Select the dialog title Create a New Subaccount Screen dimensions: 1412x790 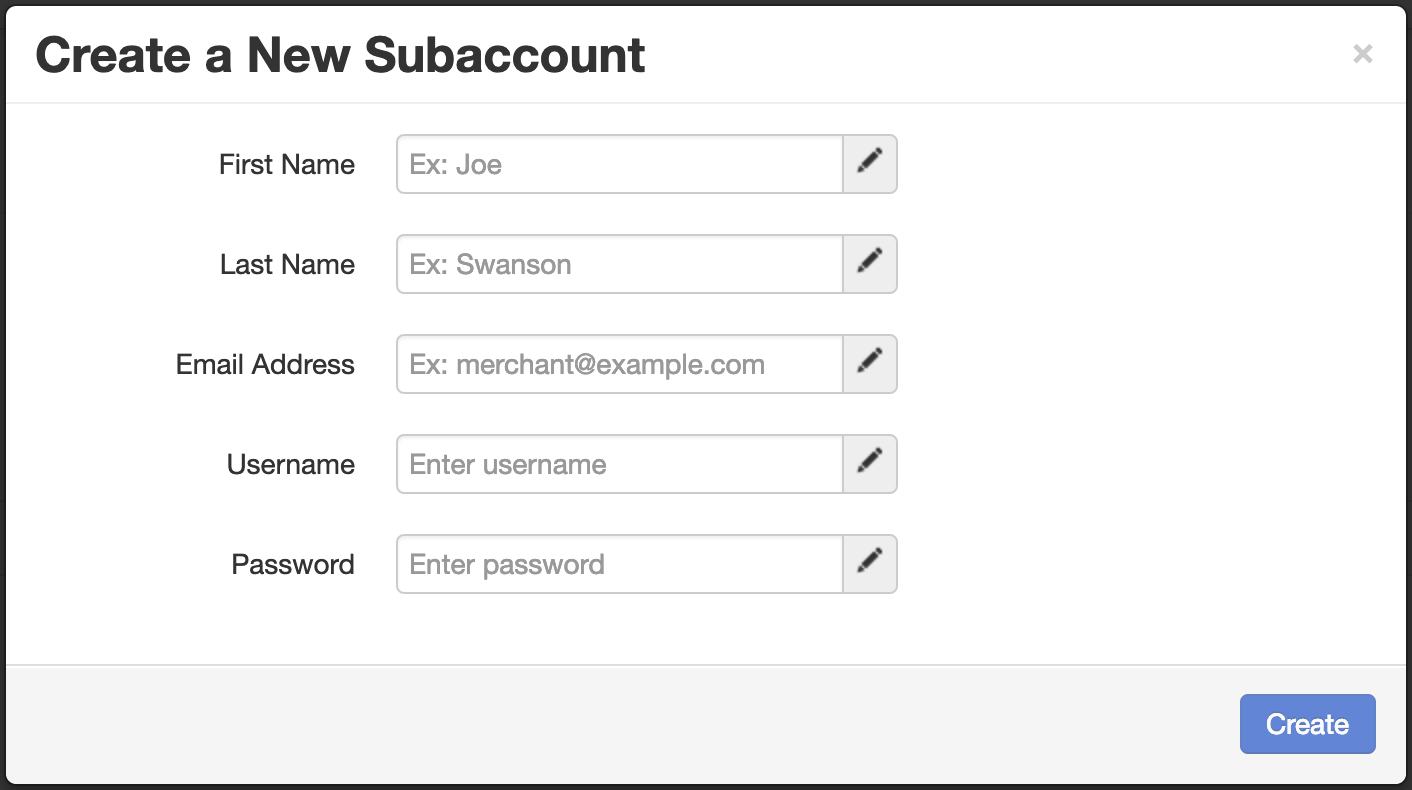(340, 55)
